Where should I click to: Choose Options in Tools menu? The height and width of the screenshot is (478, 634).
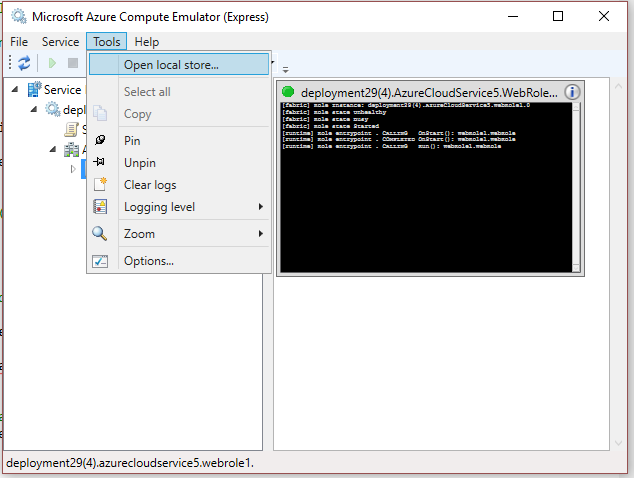coord(179,261)
